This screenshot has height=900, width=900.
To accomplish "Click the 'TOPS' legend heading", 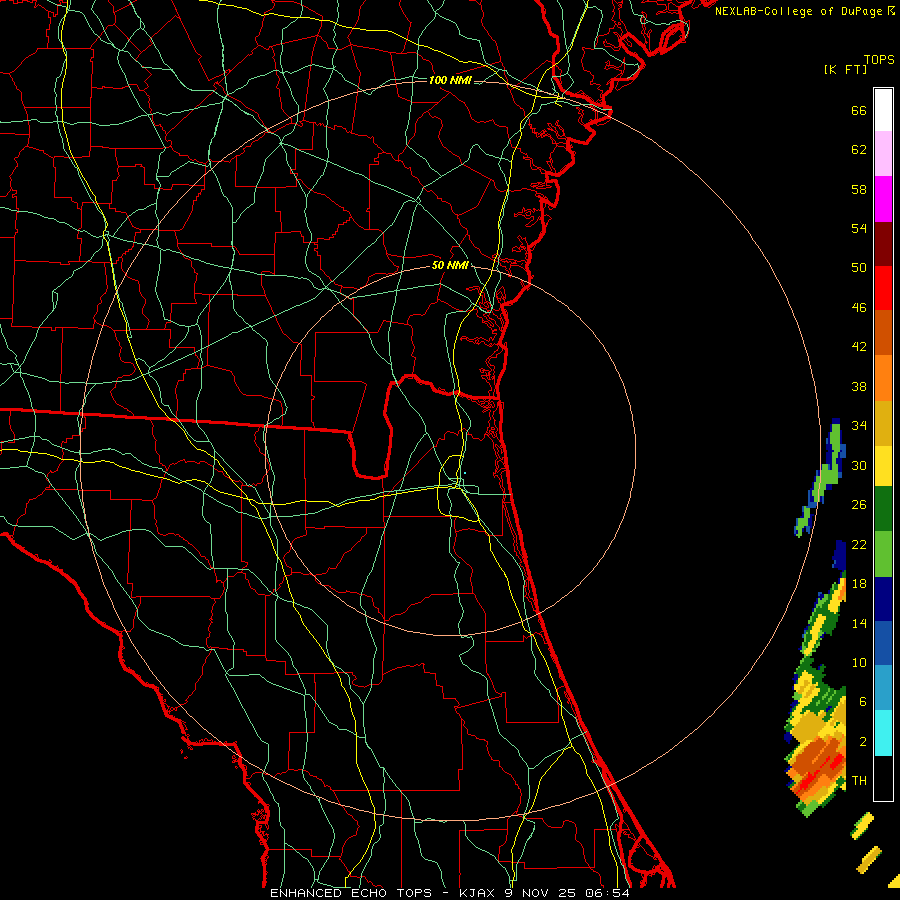I will tap(879, 60).
